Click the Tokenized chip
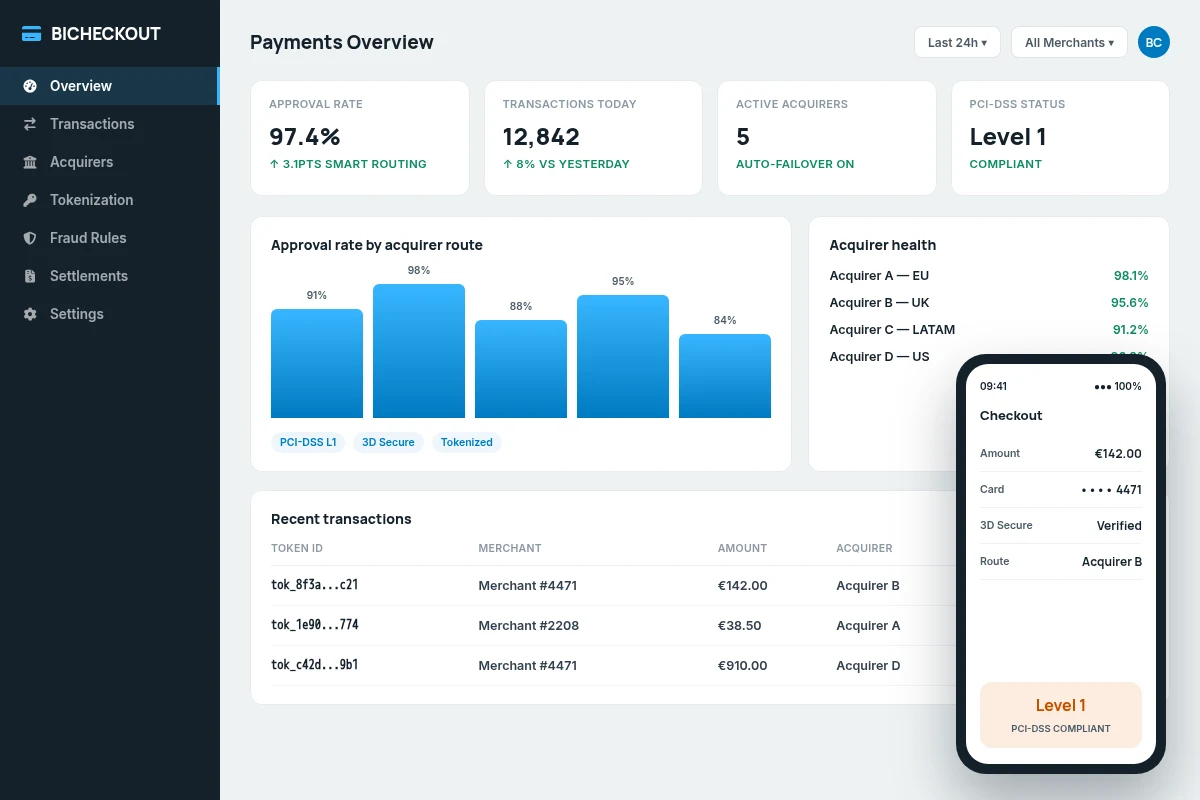 (x=467, y=442)
